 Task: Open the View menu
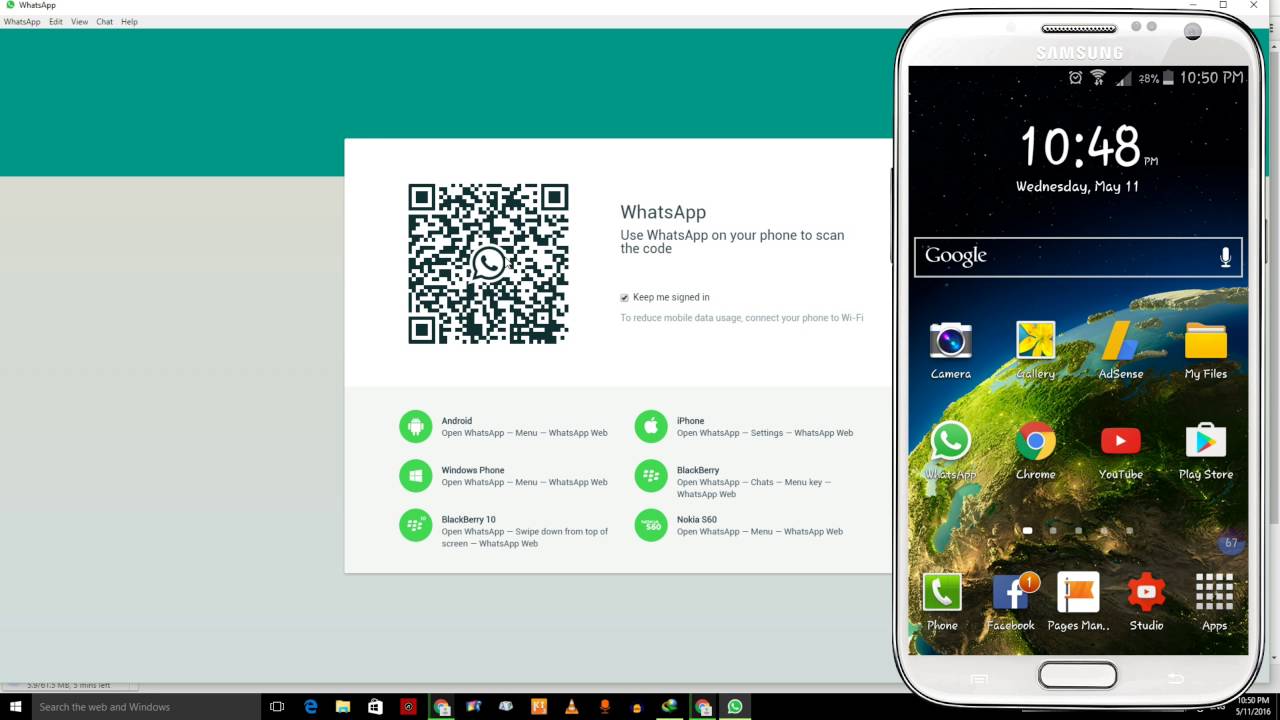pyautogui.click(x=79, y=21)
